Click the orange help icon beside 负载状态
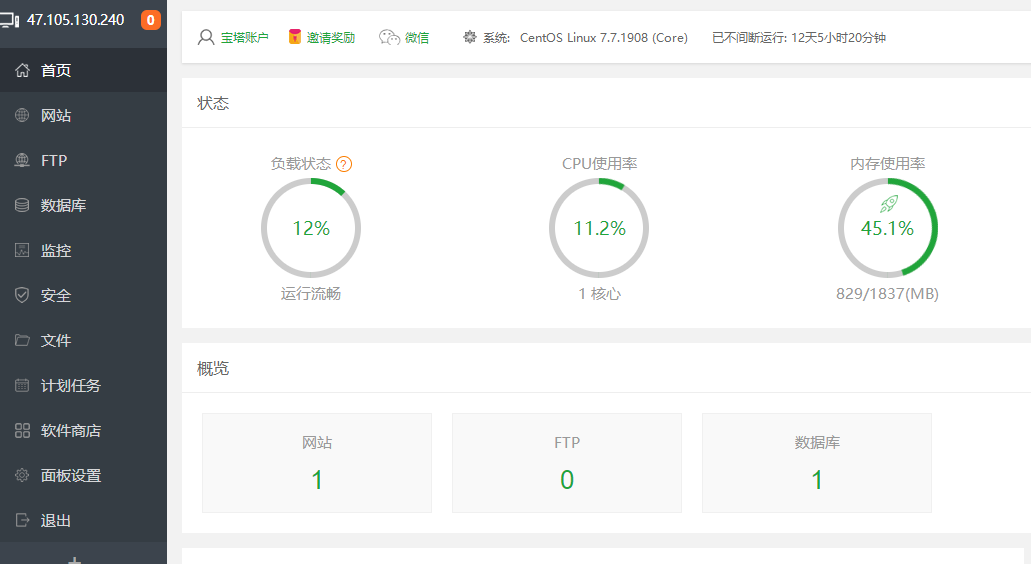The width and height of the screenshot is (1031, 564). [x=344, y=164]
